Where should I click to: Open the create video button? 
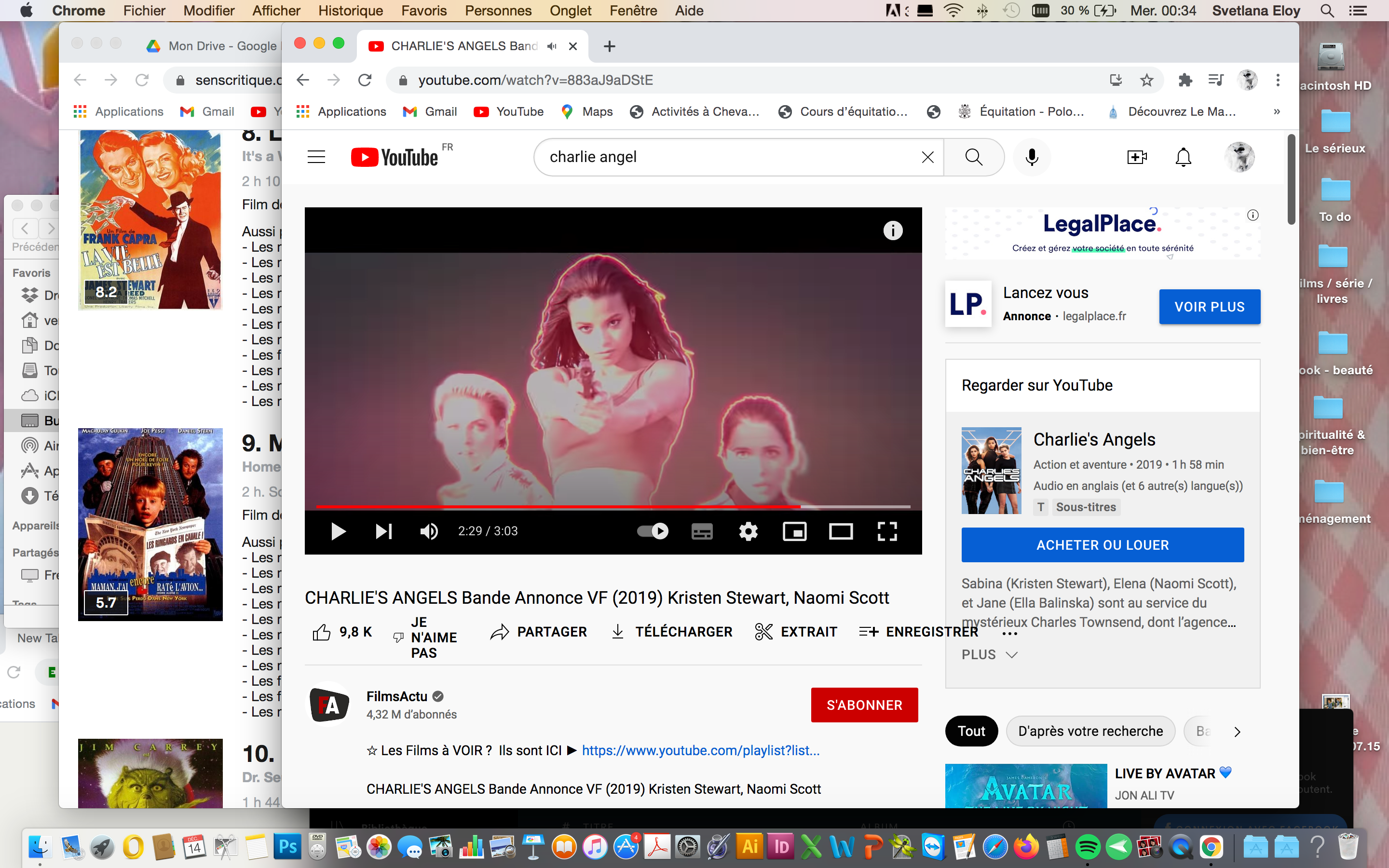coord(1136,157)
